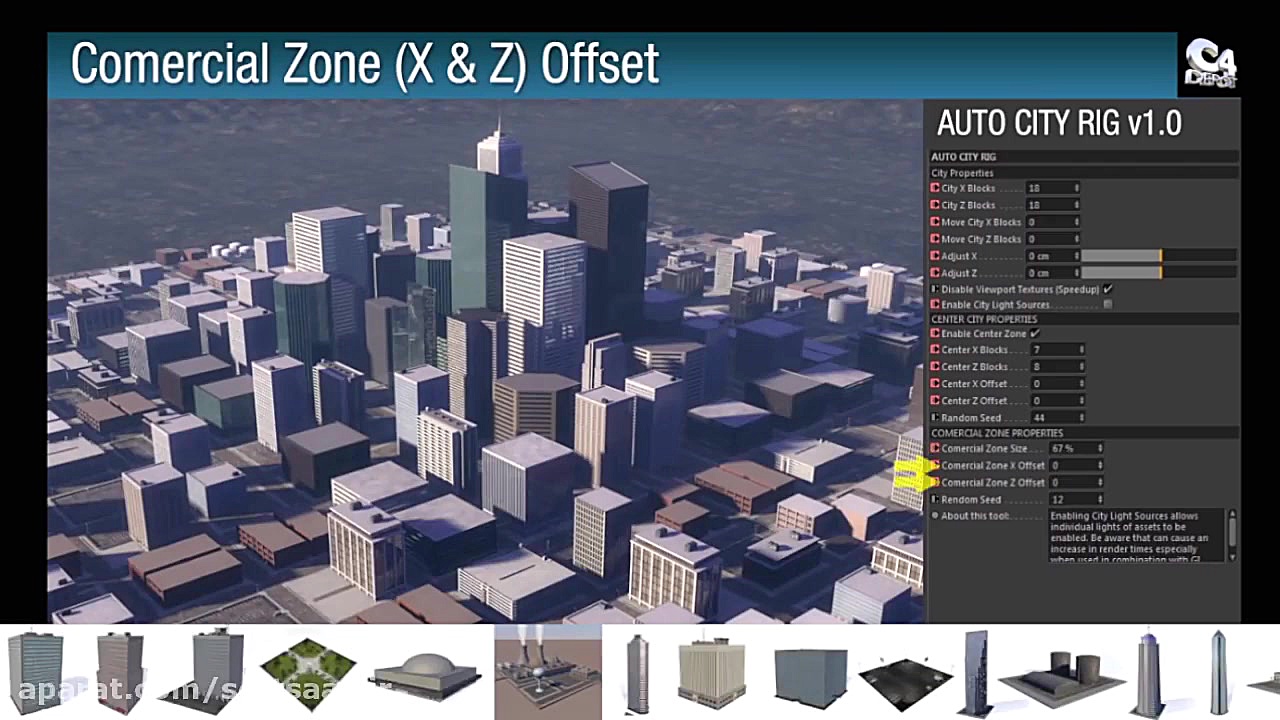
Task: Click the Move City X Blocks stepper arrows
Action: click(x=1077, y=222)
